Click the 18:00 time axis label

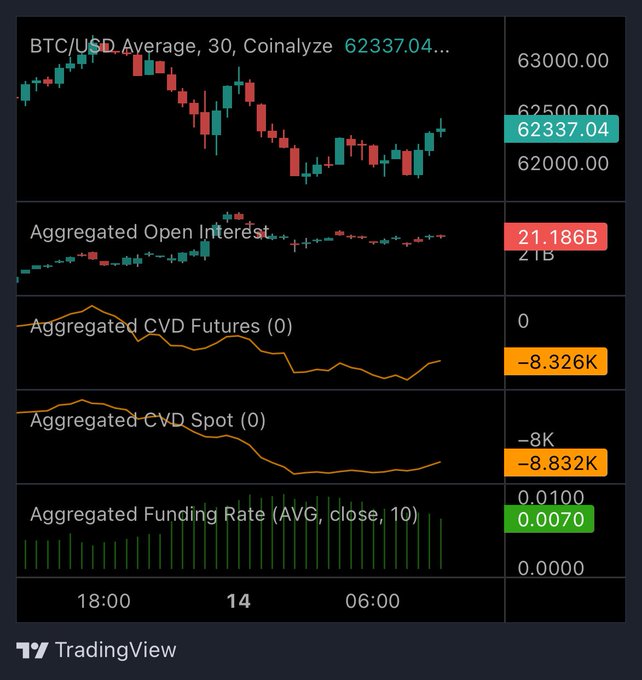point(104,601)
